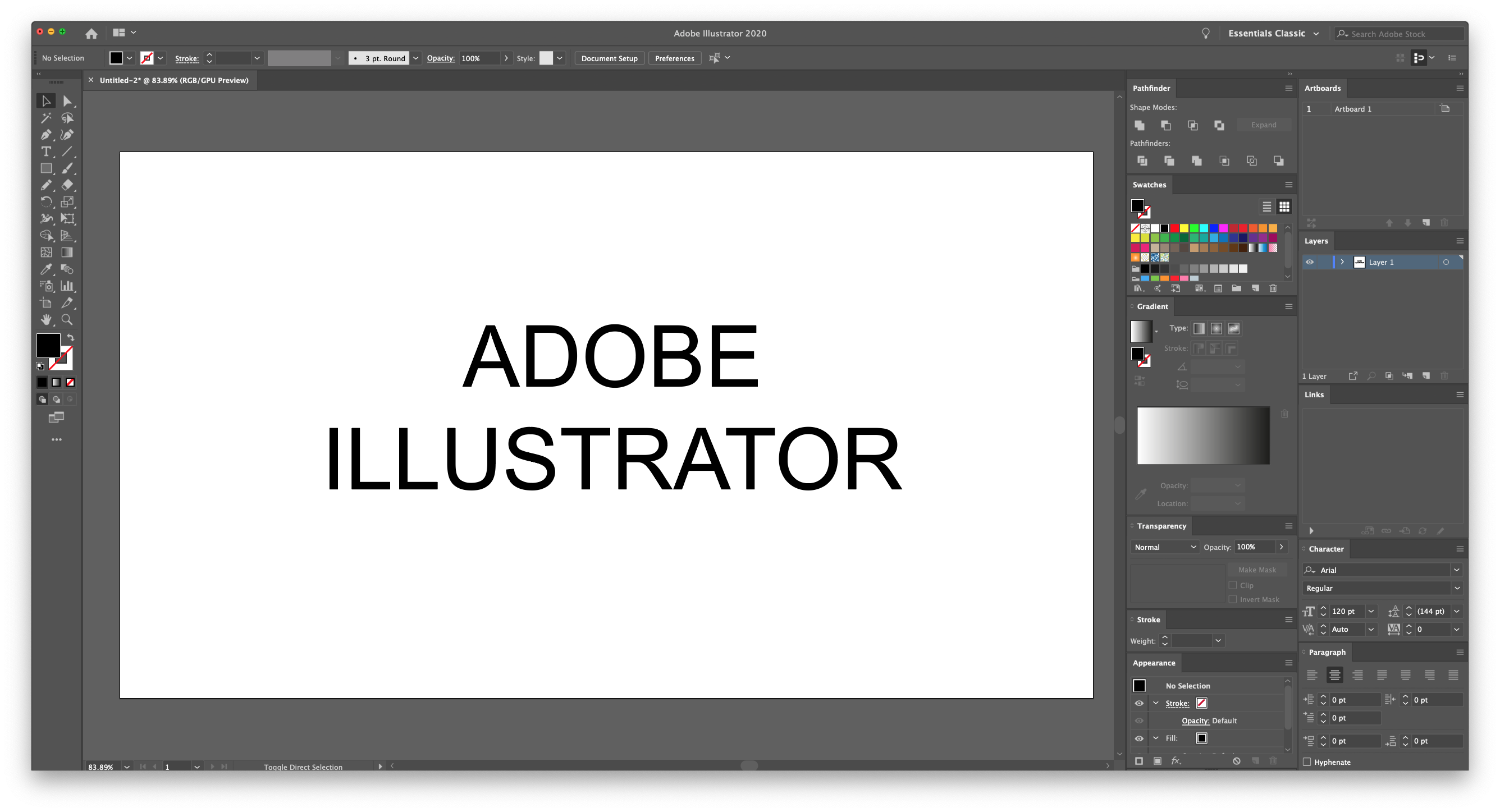Activate the Hand tool
This screenshot has width=1500, height=812.
coord(46,319)
